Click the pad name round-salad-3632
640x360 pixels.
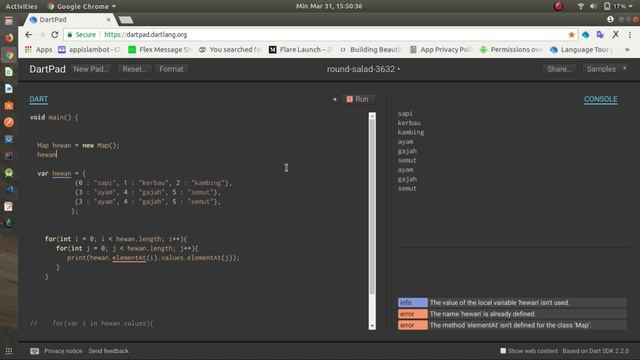[x=361, y=69]
